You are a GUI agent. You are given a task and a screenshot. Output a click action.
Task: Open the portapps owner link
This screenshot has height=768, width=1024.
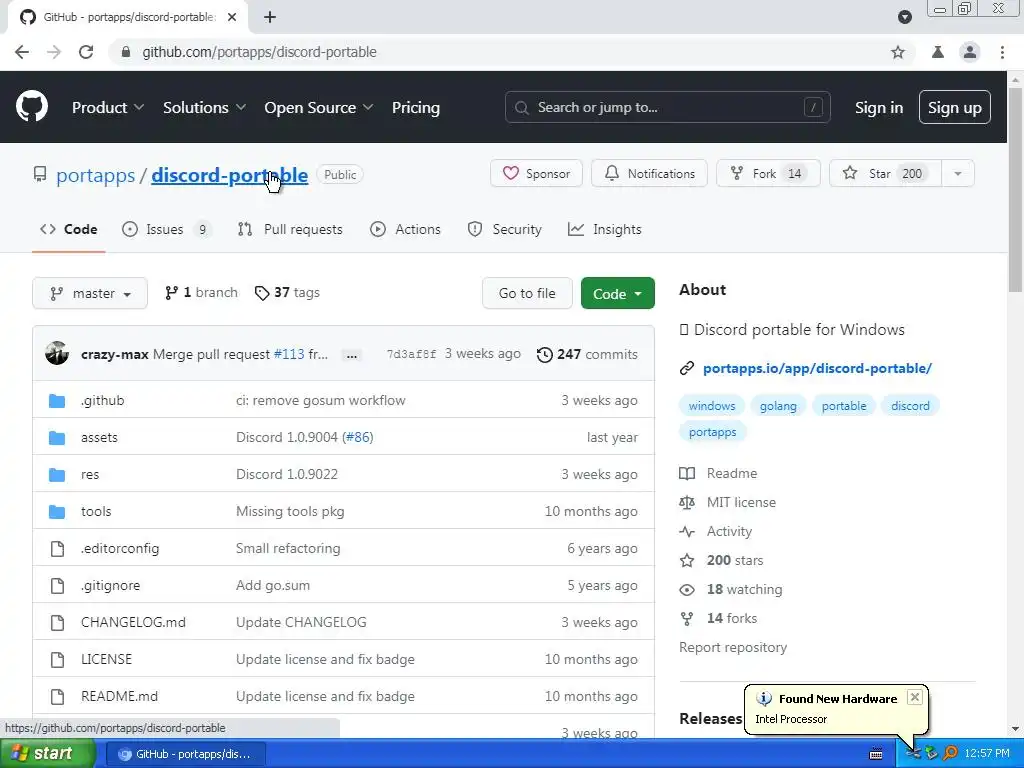pos(95,175)
